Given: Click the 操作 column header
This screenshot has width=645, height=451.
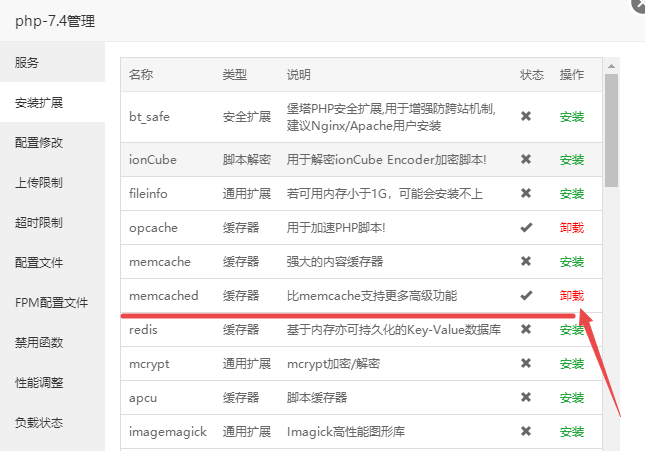Looking at the screenshot, I should pyautogui.click(x=572, y=74).
